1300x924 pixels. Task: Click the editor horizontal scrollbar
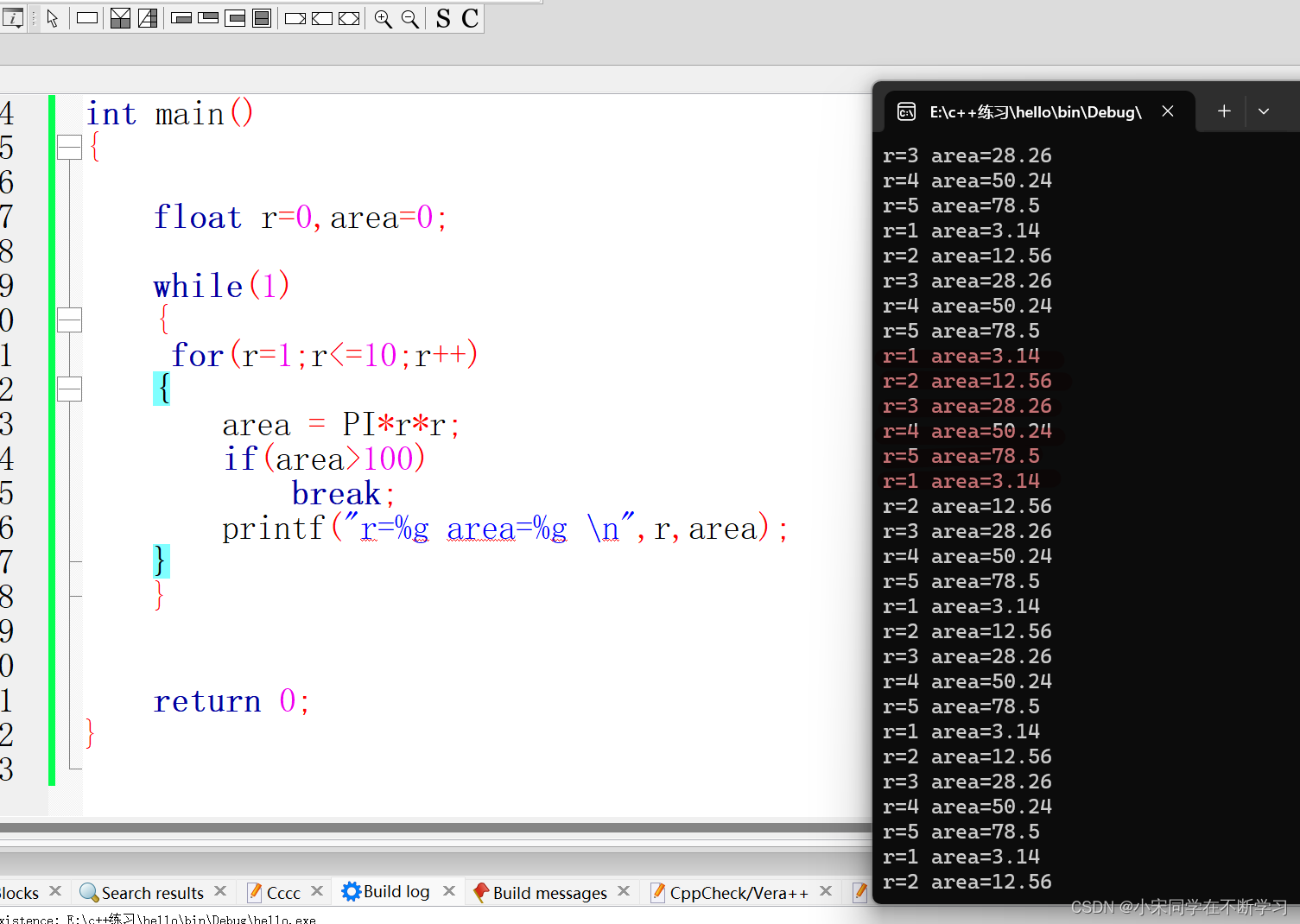tap(435, 827)
